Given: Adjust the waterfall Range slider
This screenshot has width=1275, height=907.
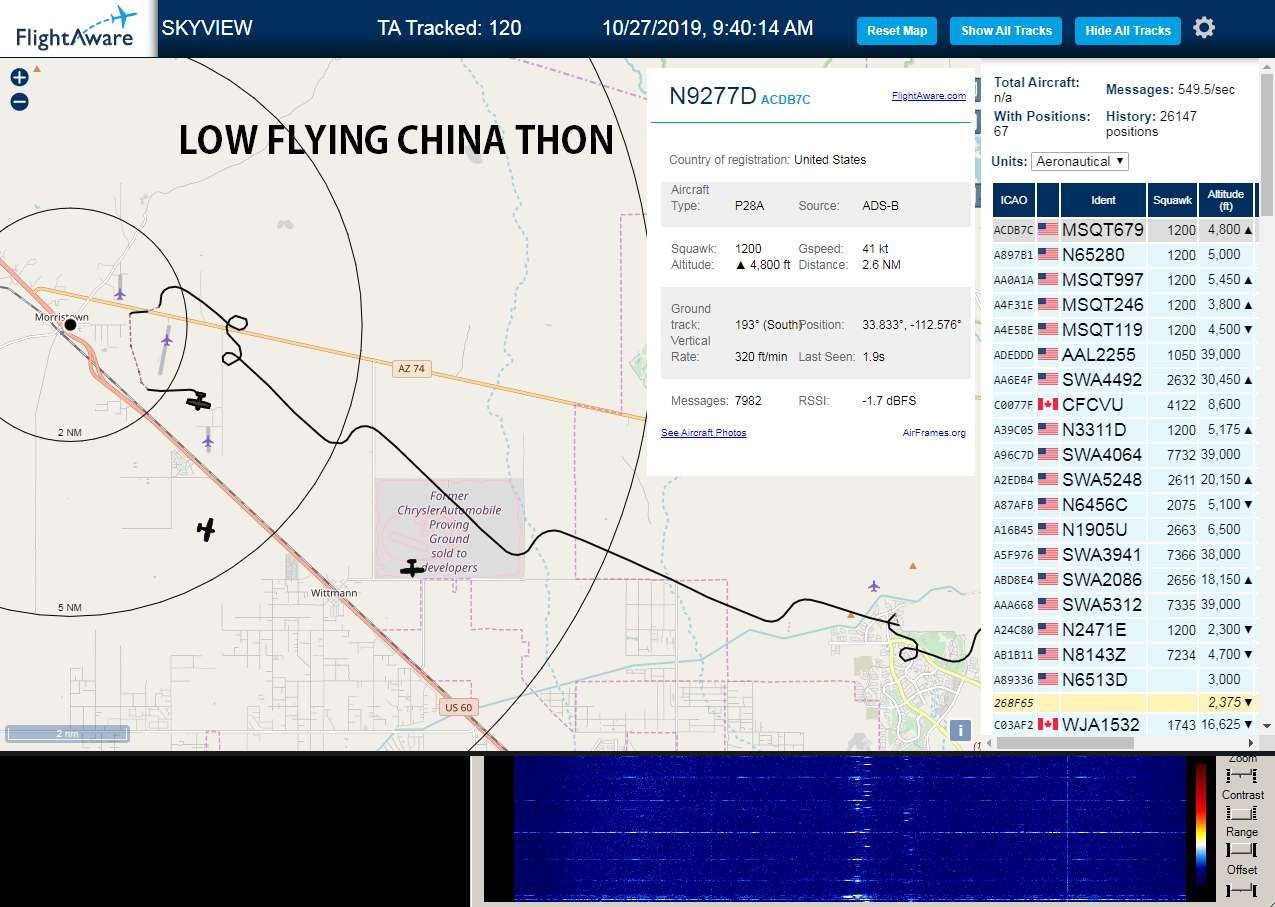Looking at the screenshot, I should point(1242,851).
